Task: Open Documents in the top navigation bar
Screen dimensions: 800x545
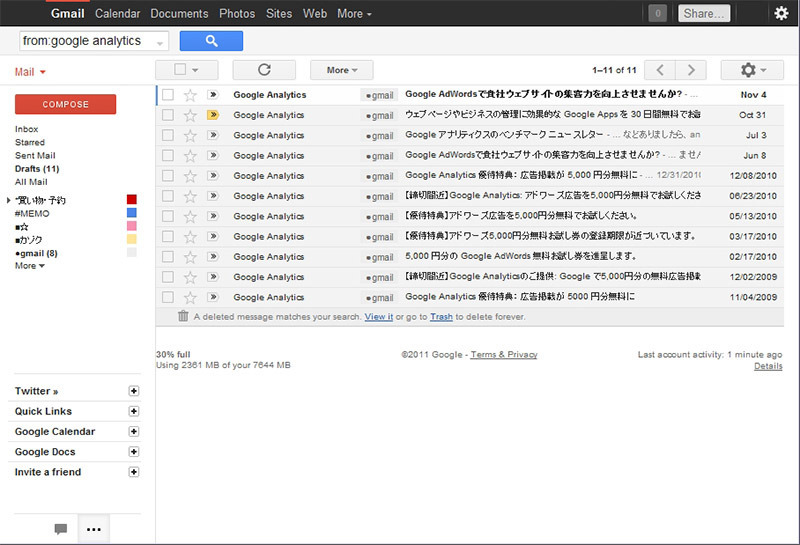Action: [179, 14]
